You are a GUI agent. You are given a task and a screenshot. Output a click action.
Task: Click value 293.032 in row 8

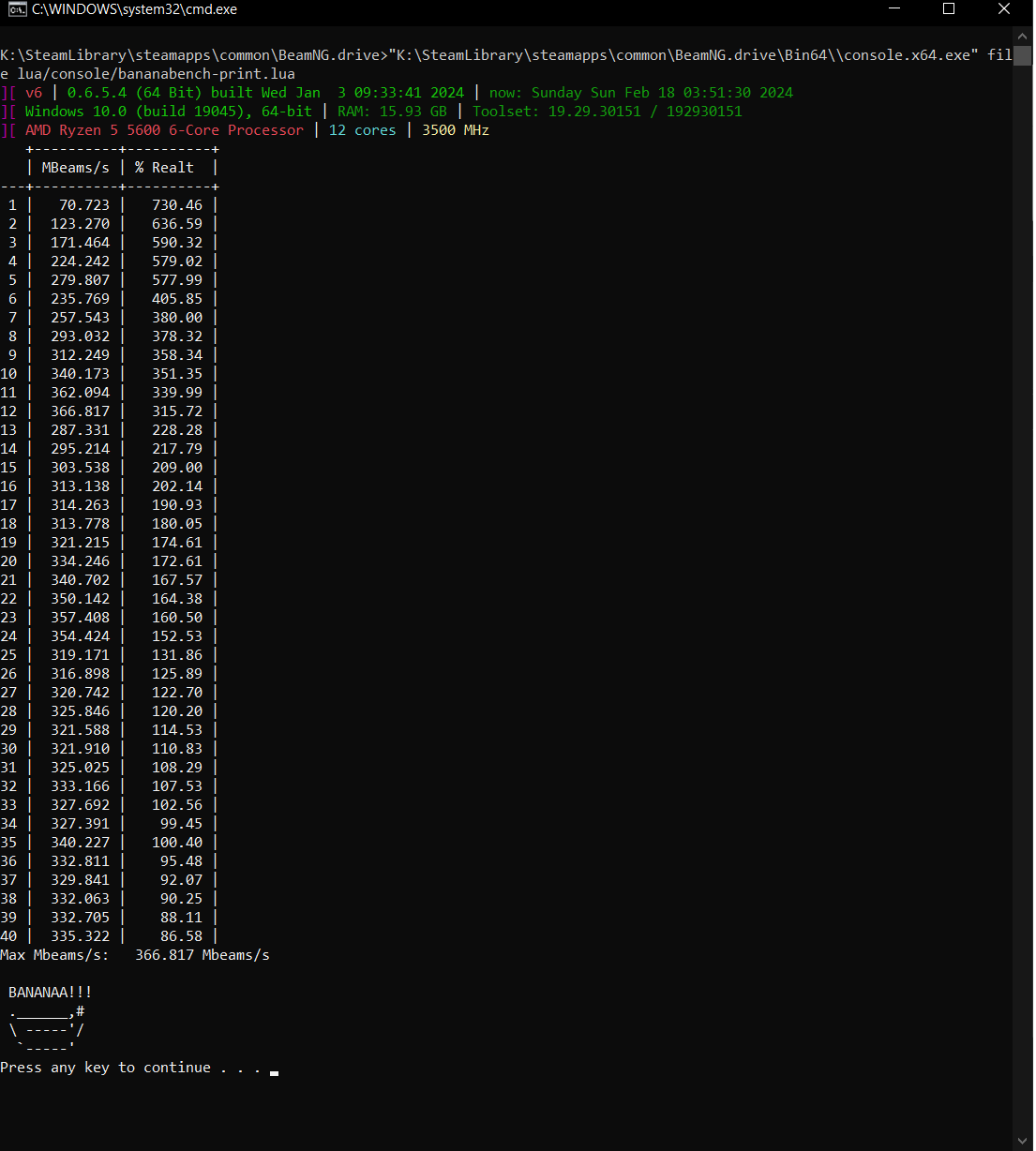click(80, 336)
